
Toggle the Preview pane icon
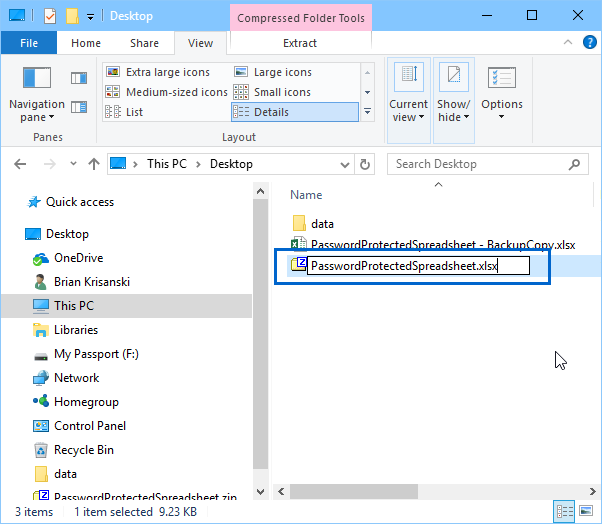click(x=79, y=78)
